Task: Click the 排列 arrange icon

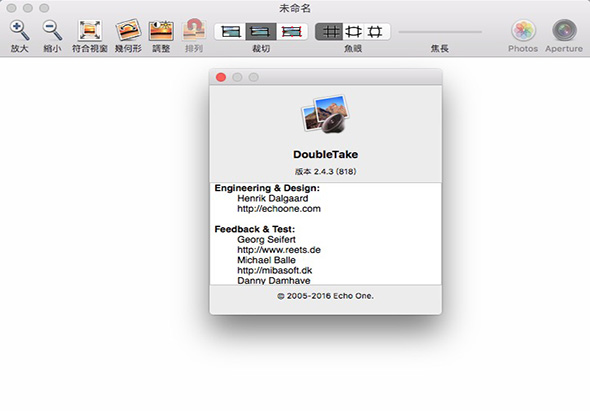Action: (x=194, y=30)
